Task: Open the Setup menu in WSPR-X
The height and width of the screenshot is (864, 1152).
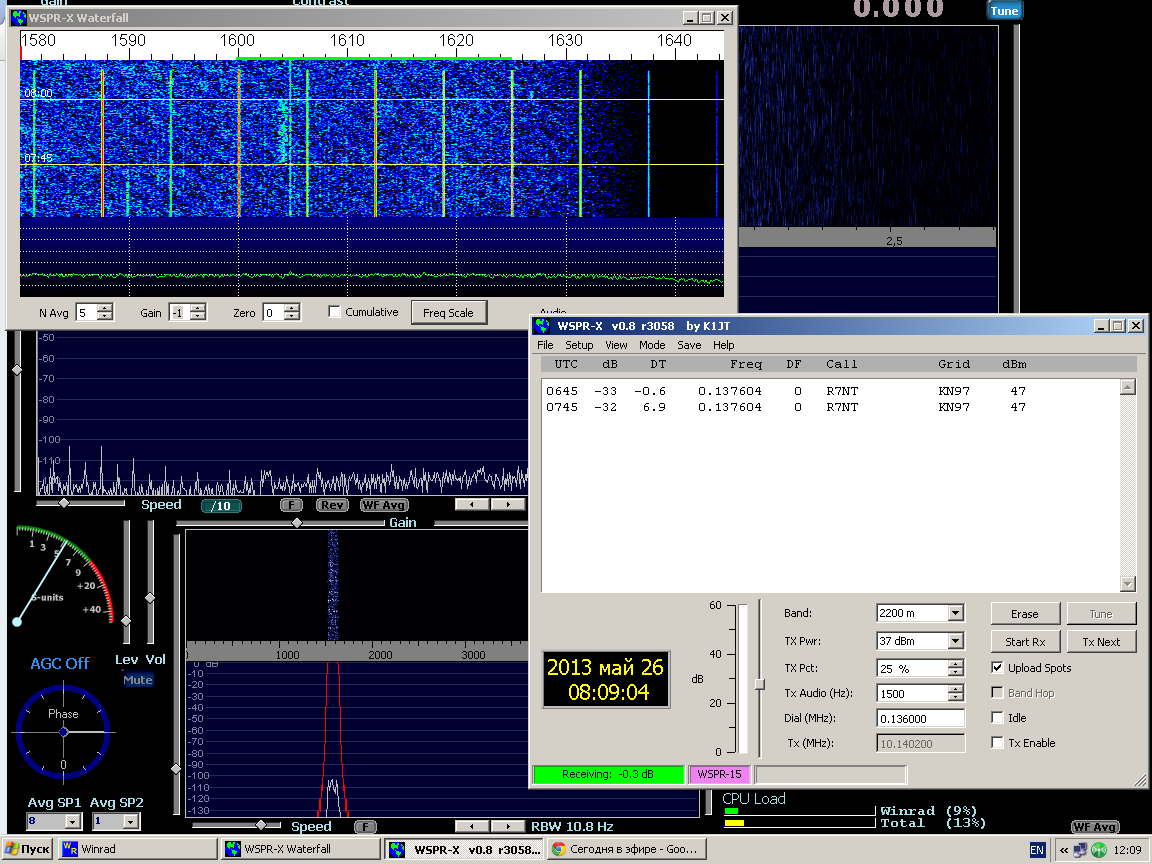Action: click(579, 345)
